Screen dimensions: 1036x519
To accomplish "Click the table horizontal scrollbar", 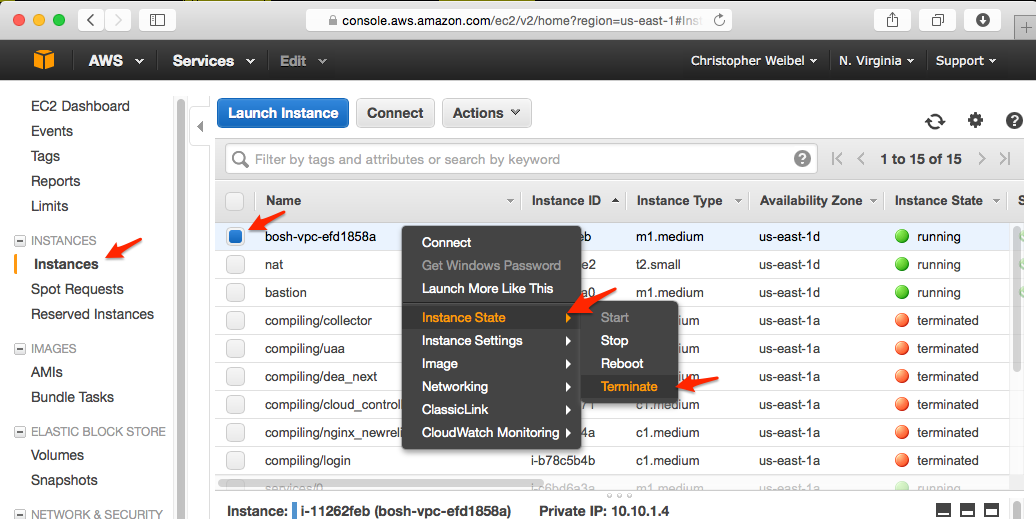I will click(380, 483).
